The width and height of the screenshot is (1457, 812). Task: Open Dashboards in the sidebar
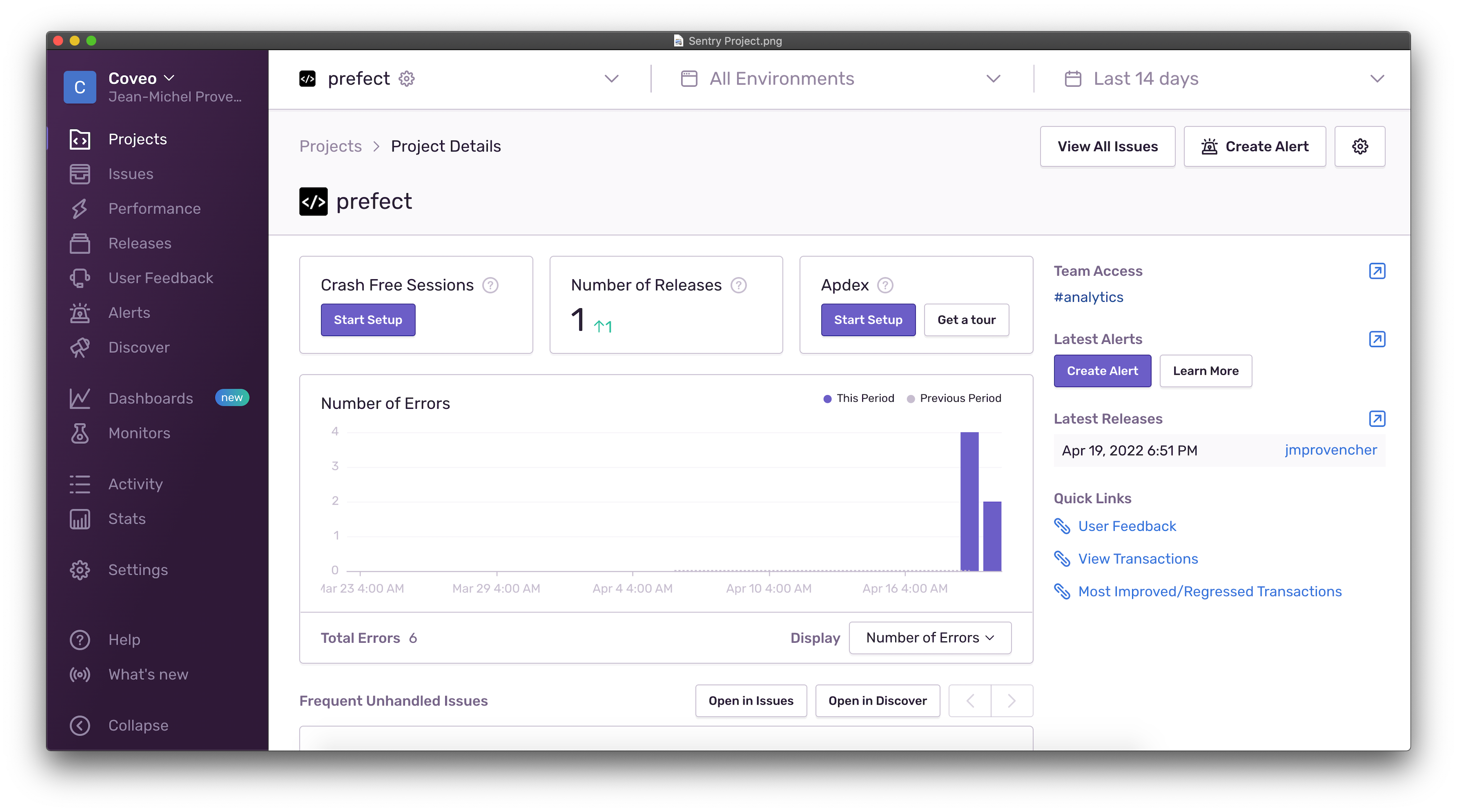click(x=151, y=398)
